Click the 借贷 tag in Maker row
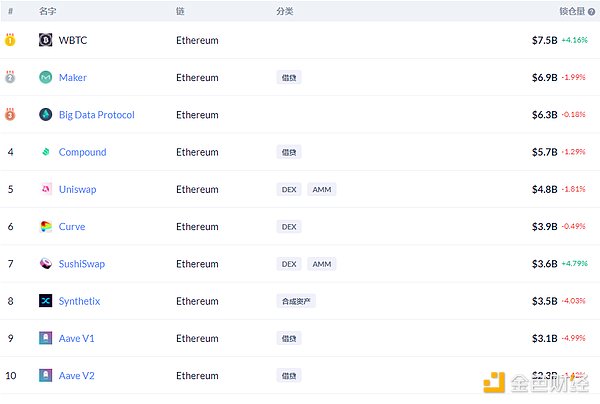Image resolution: width=600 pixels, height=404 pixels. (289, 77)
